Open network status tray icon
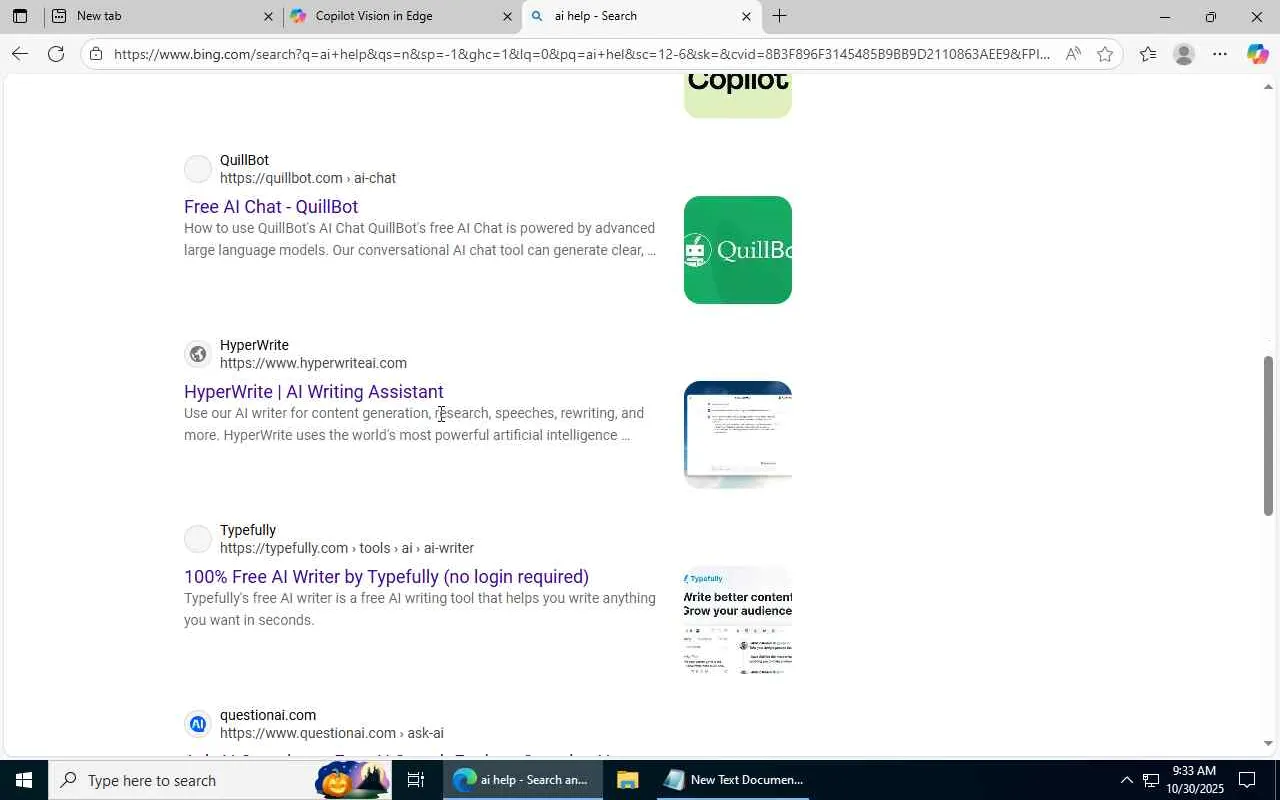Image resolution: width=1280 pixels, height=800 pixels. 1151,780
